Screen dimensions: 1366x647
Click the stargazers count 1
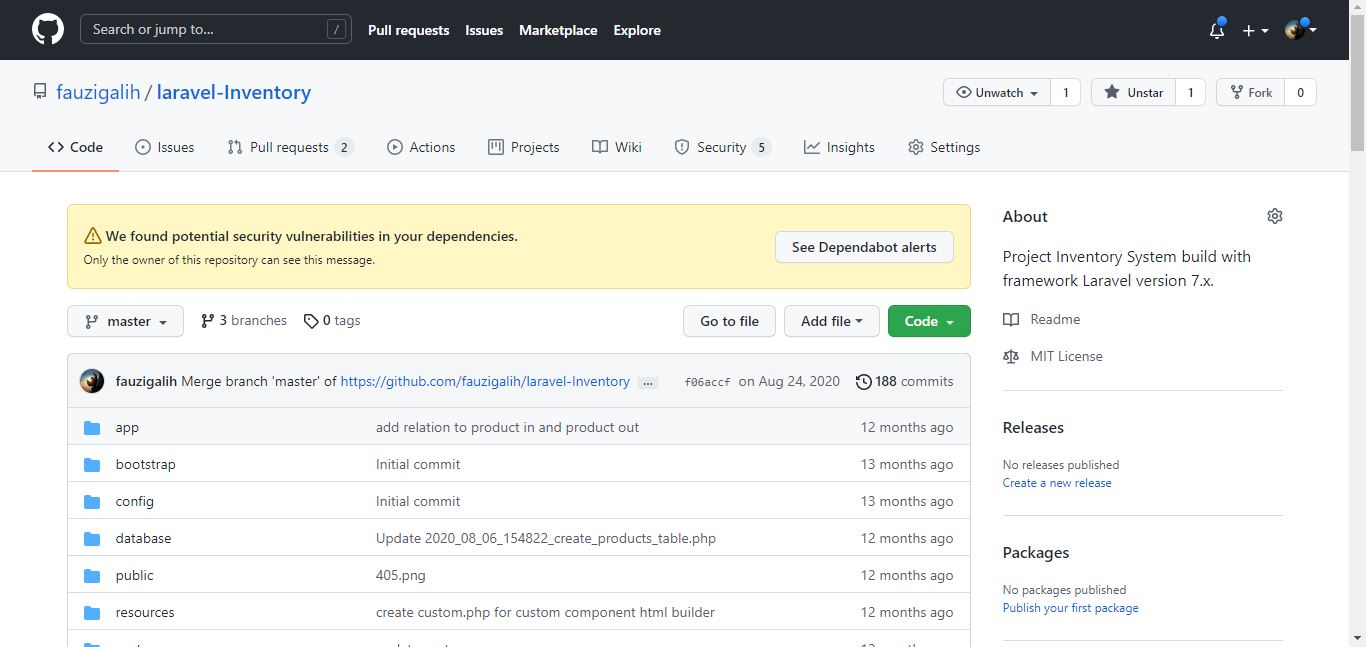tap(1190, 92)
